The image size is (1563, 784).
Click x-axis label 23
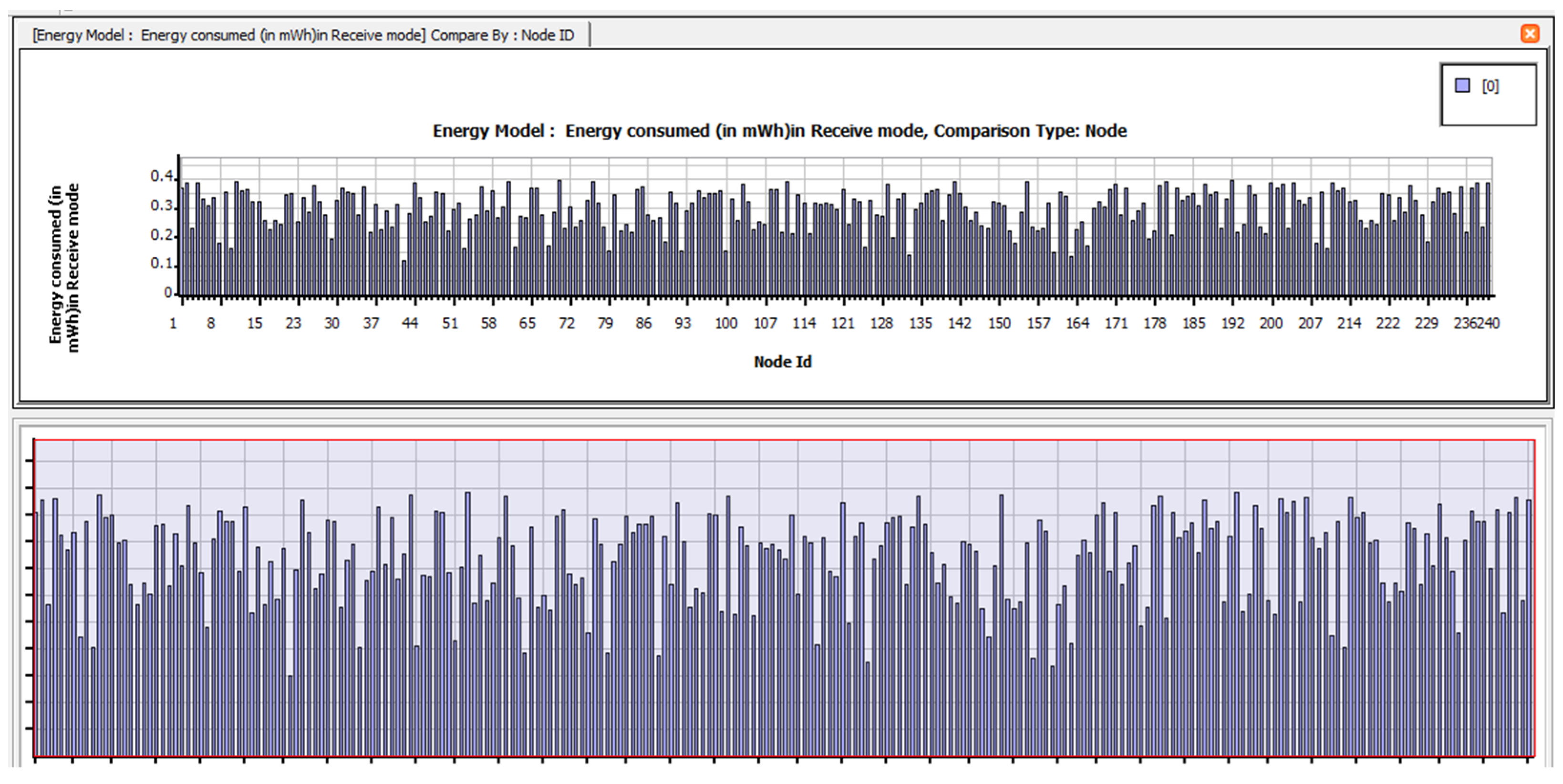pos(293,323)
